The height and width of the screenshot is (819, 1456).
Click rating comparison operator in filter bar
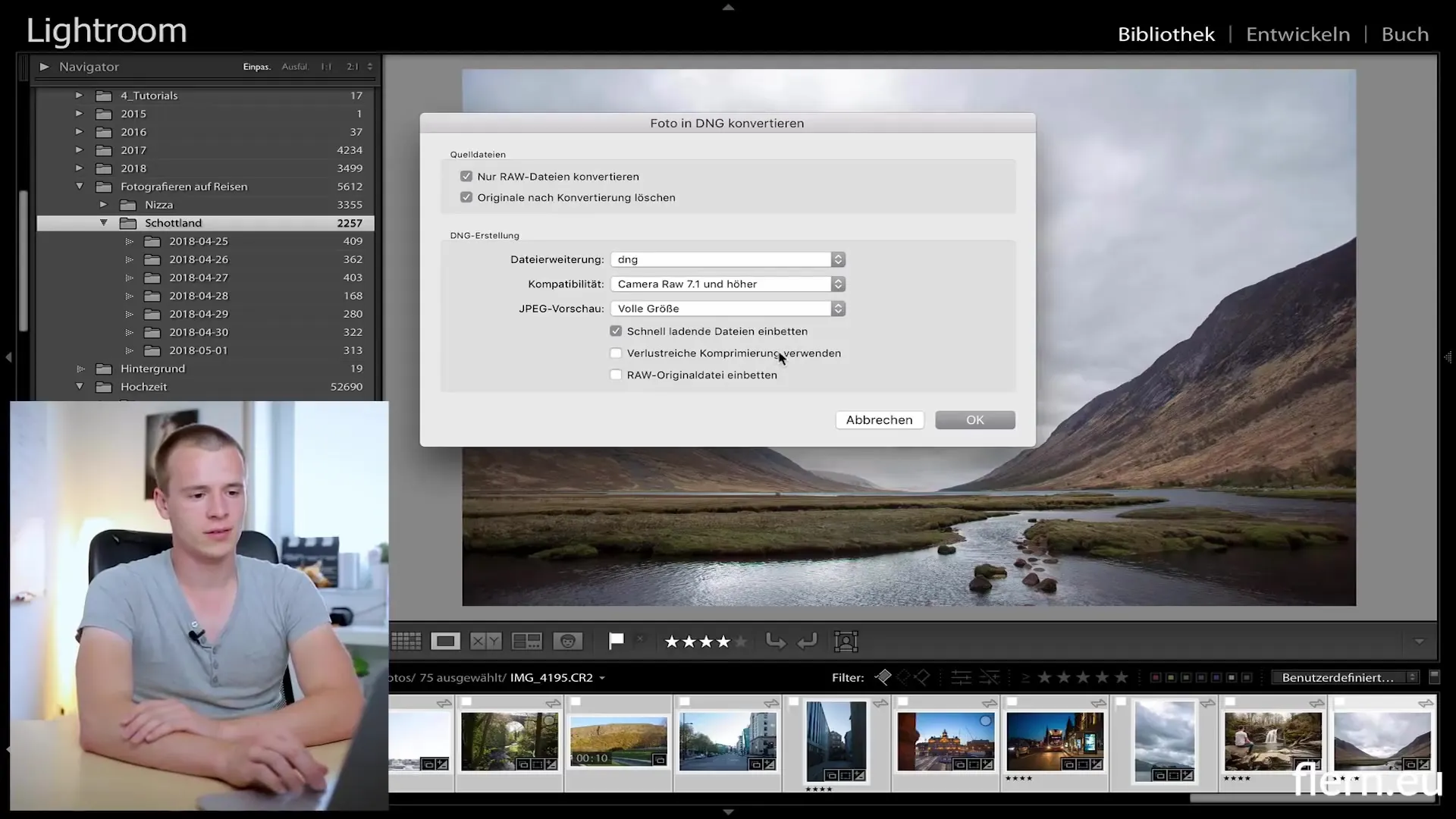click(1025, 678)
